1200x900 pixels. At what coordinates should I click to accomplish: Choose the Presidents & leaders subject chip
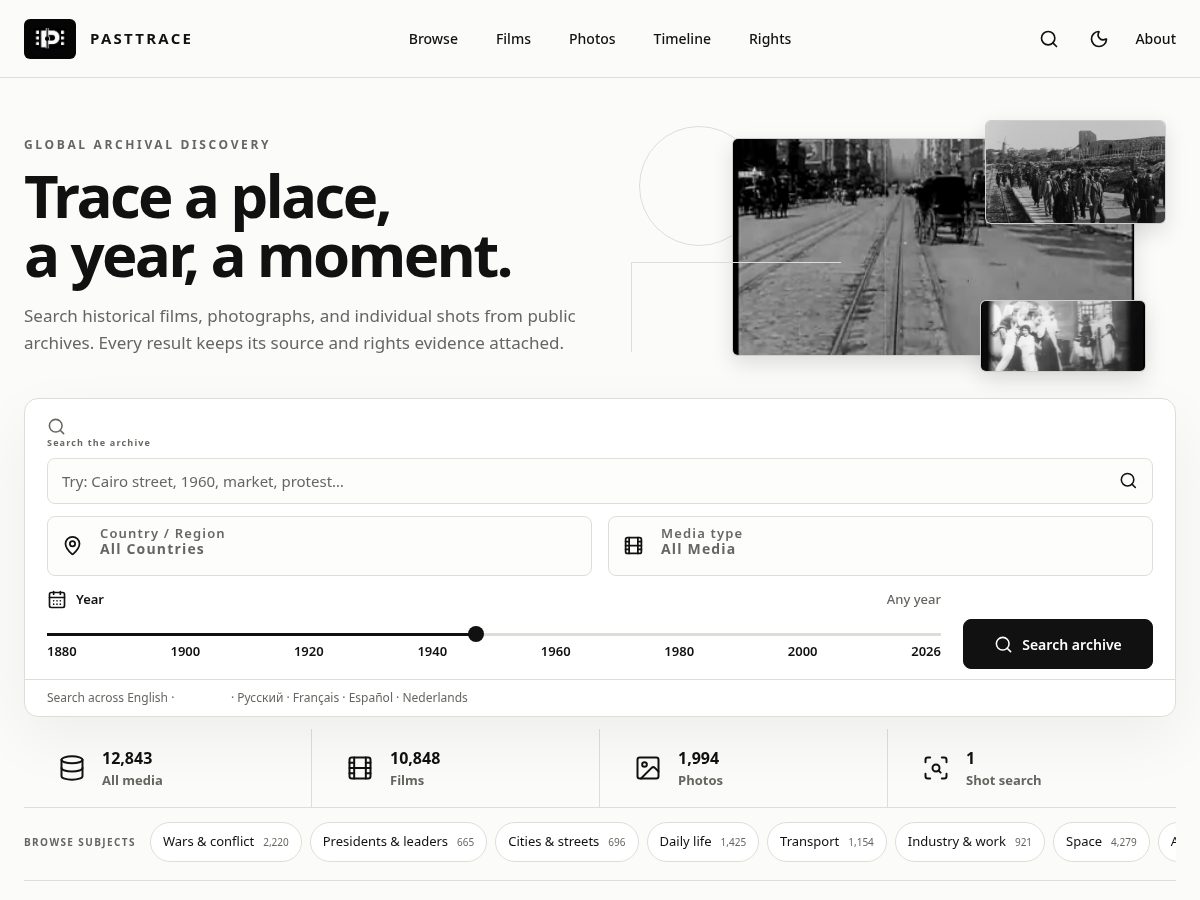pos(398,842)
